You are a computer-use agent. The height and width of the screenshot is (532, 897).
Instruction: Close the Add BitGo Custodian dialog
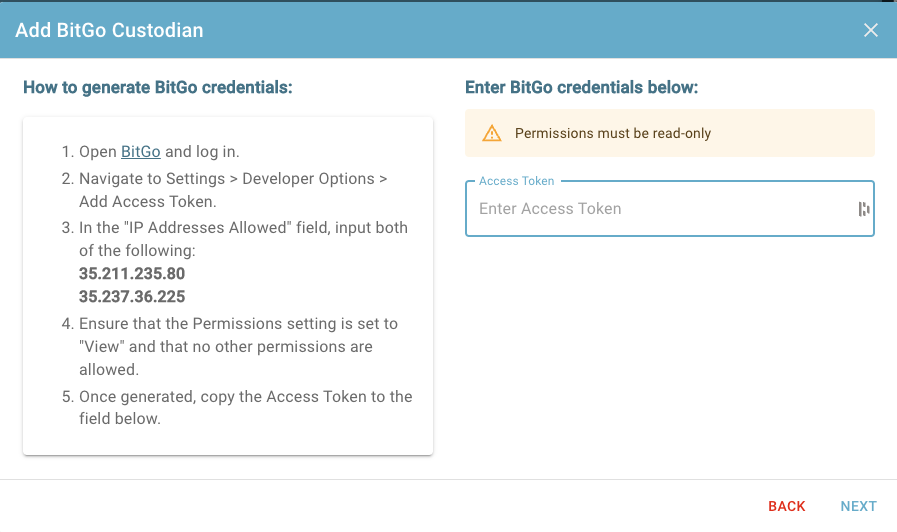(870, 30)
